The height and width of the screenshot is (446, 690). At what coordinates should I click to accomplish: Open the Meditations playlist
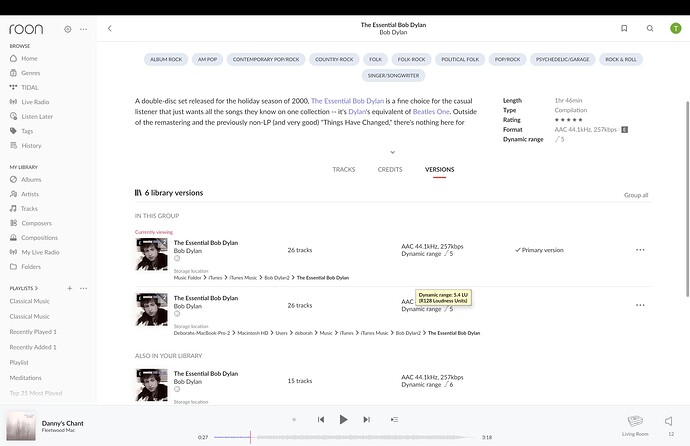click(26, 378)
